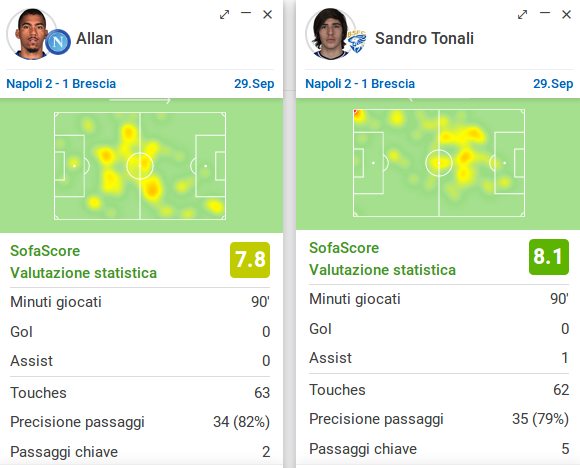Image resolution: width=580 pixels, height=468 pixels.
Task: Close Allan's player panel
Action: tap(267, 14)
